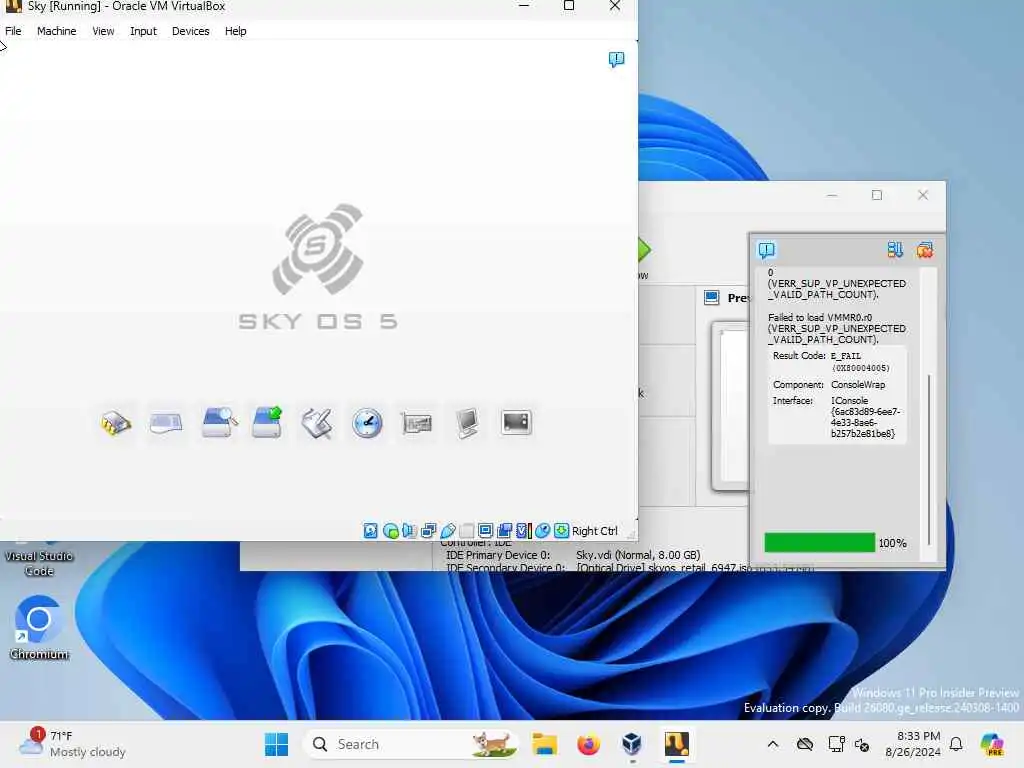Viewport: 1024px width, 768px height.
Task: Select the E_FAIL result code text
Action: pos(846,356)
